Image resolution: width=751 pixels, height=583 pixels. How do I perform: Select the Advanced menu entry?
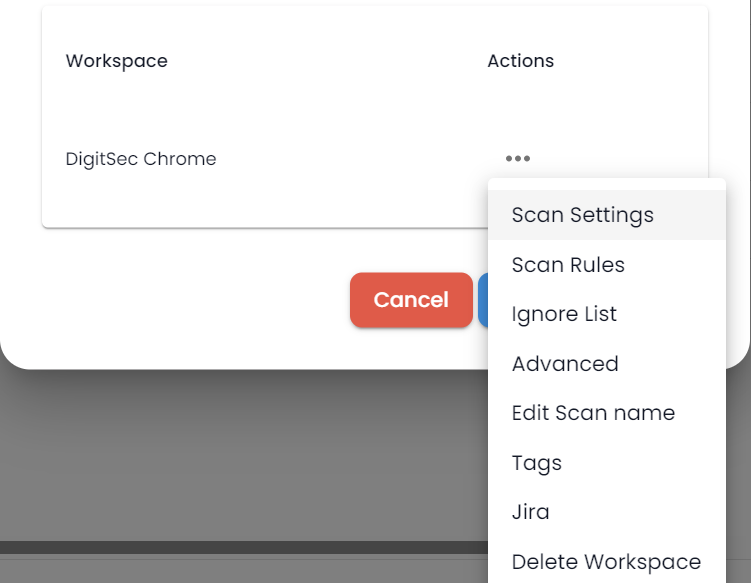(607, 364)
